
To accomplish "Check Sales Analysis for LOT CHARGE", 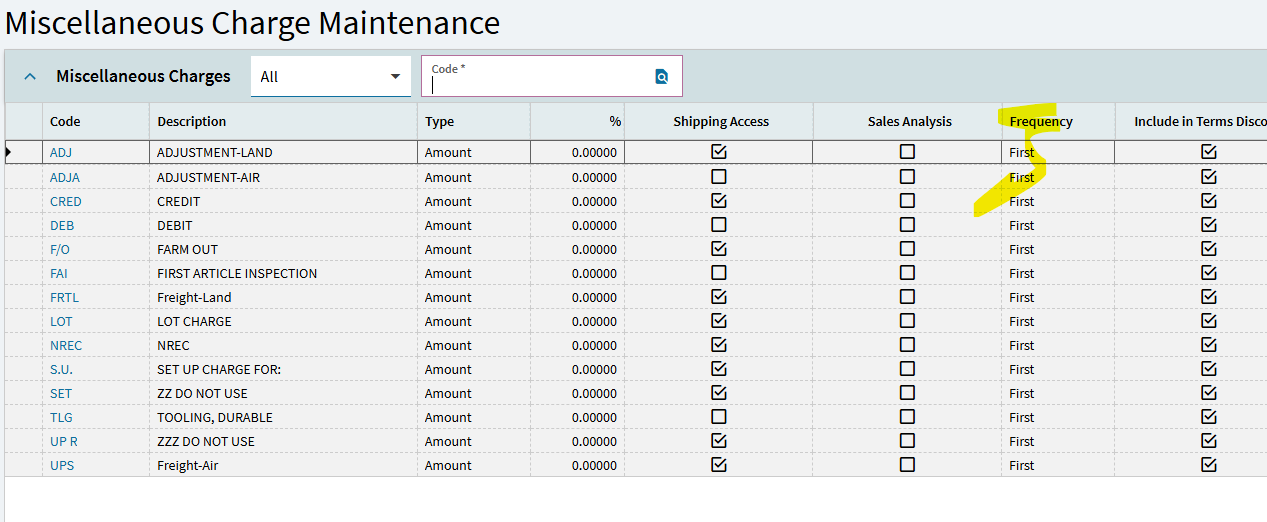I will pos(907,321).
